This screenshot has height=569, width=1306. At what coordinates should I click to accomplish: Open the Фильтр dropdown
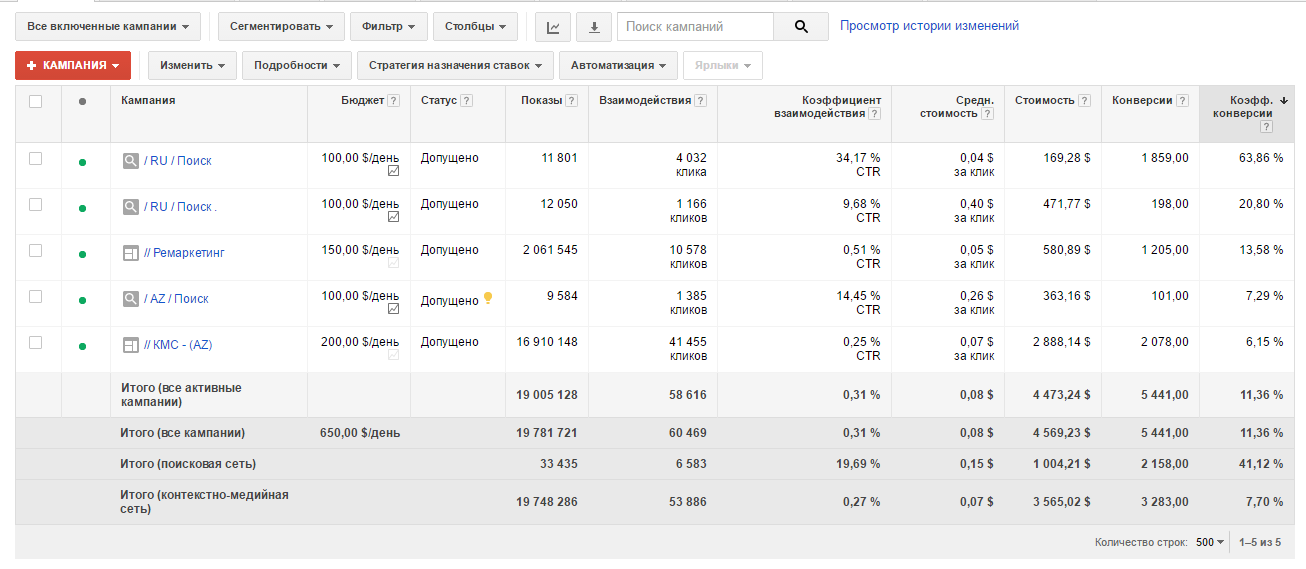pyautogui.click(x=389, y=27)
